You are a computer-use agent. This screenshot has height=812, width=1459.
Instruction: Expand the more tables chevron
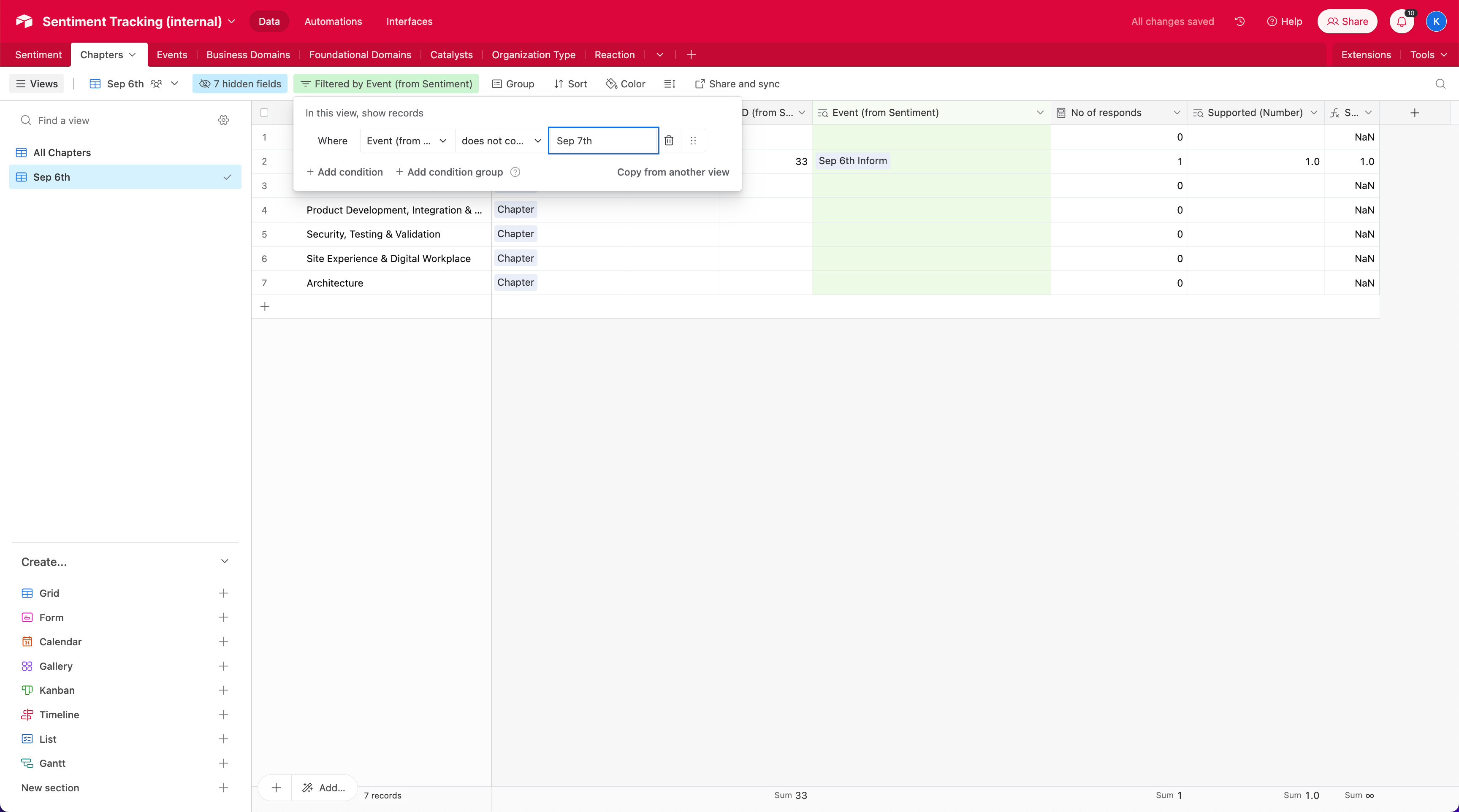tap(660, 55)
